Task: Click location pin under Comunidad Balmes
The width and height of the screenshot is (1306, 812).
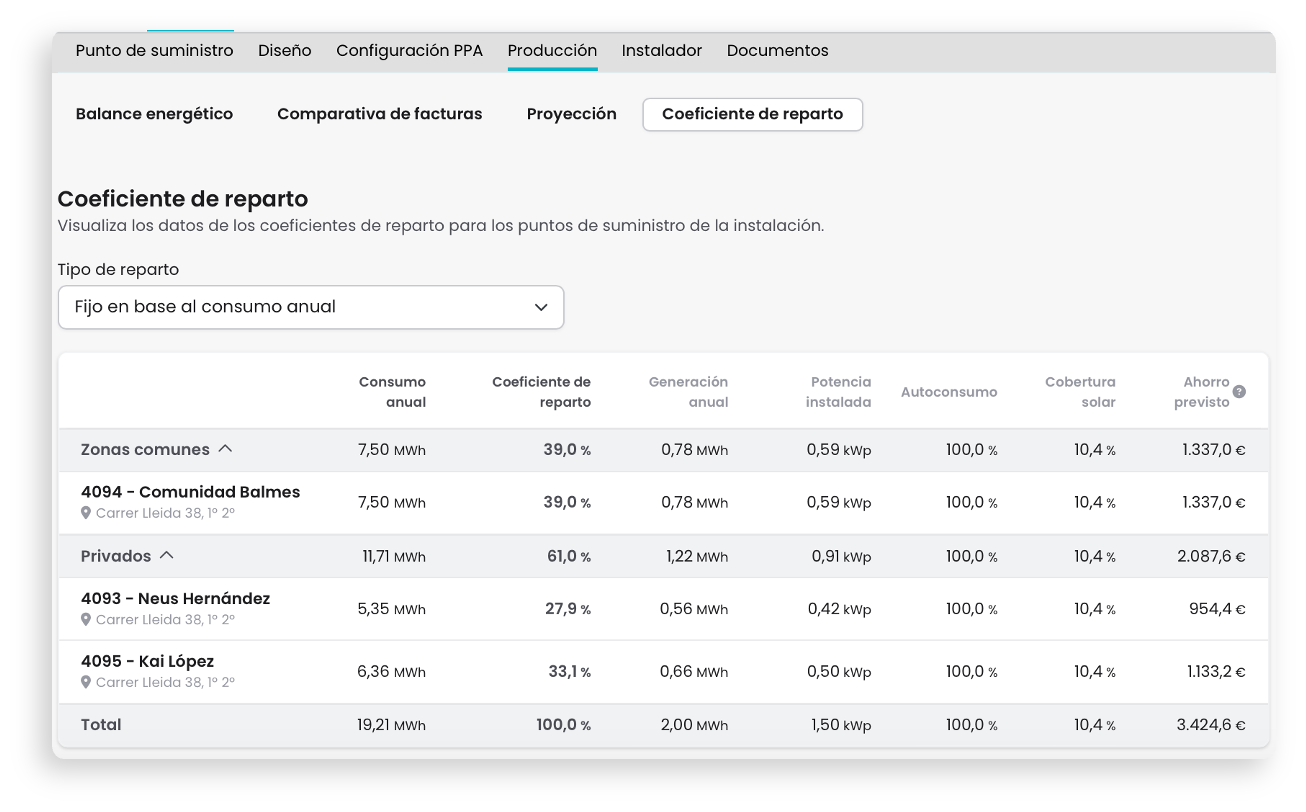Action: click(x=86, y=513)
